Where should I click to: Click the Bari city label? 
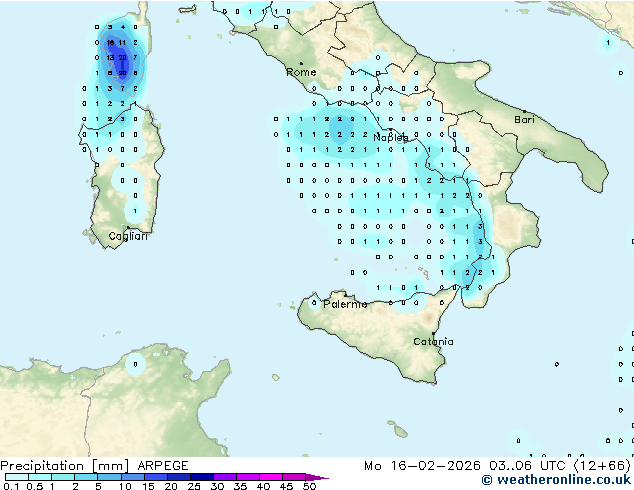524,120
